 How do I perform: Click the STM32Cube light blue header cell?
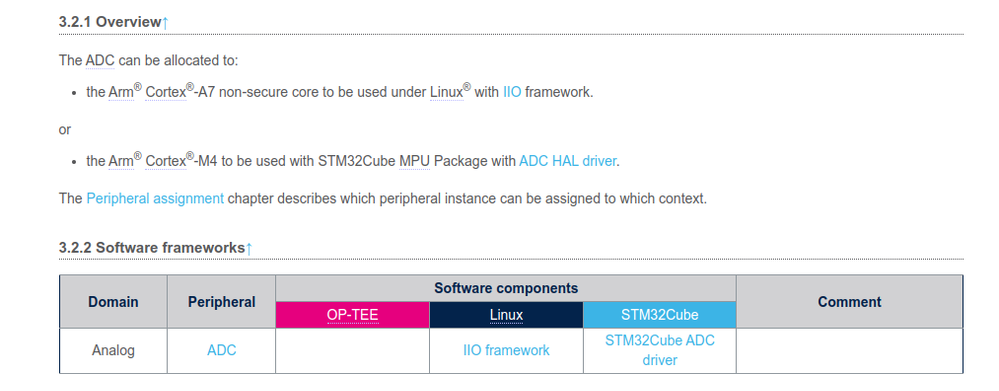659,315
